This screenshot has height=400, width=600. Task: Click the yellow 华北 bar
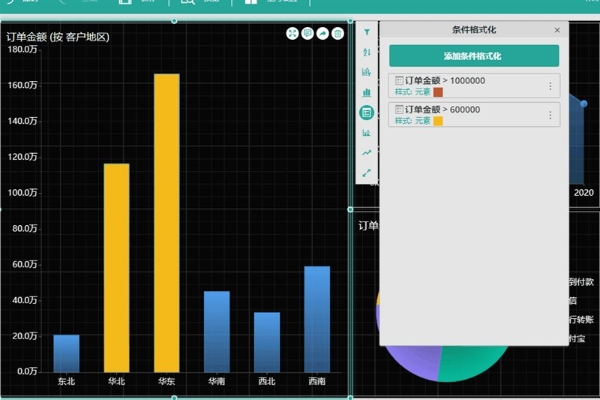pos(117,268)
